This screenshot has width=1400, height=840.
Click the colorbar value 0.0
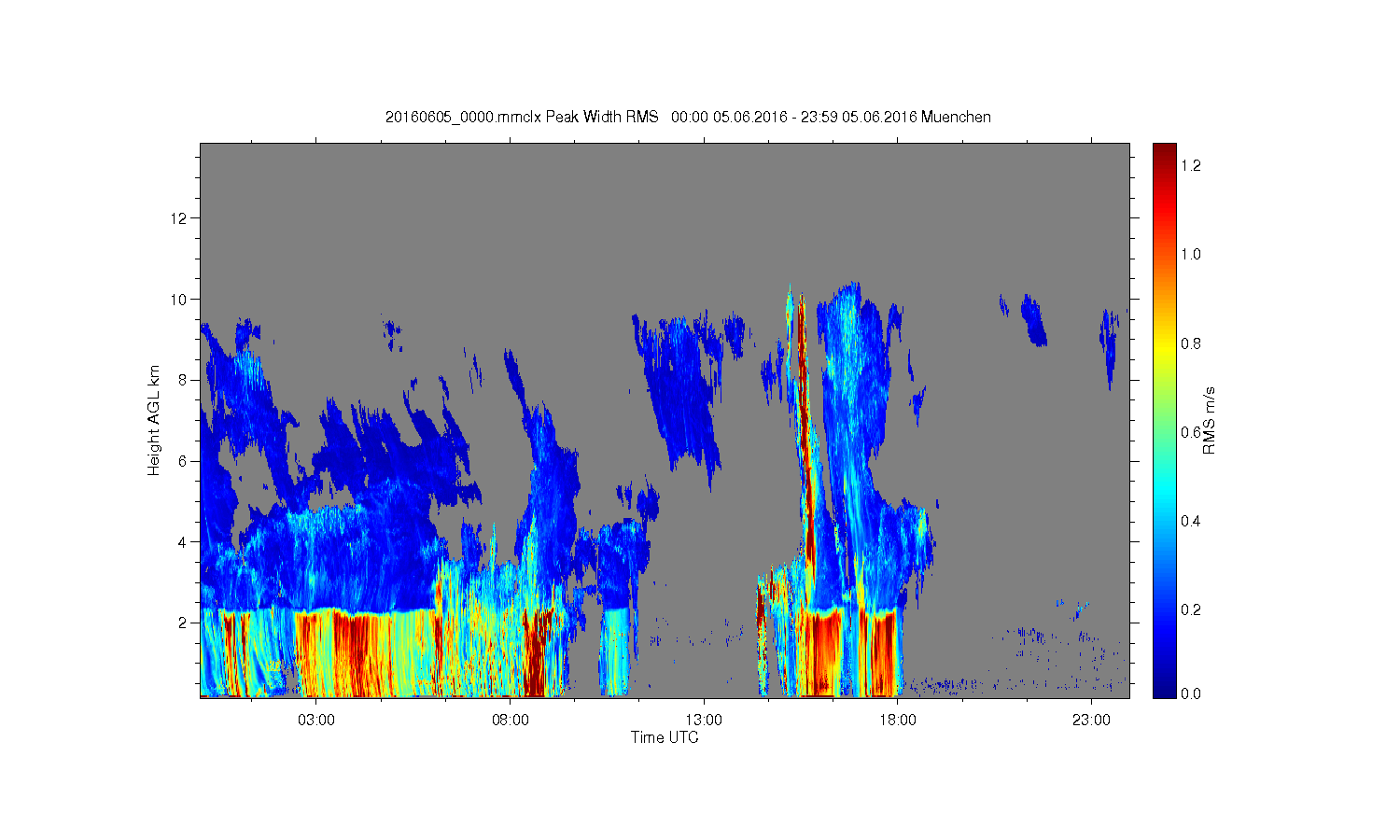[x=1191, y=694]
